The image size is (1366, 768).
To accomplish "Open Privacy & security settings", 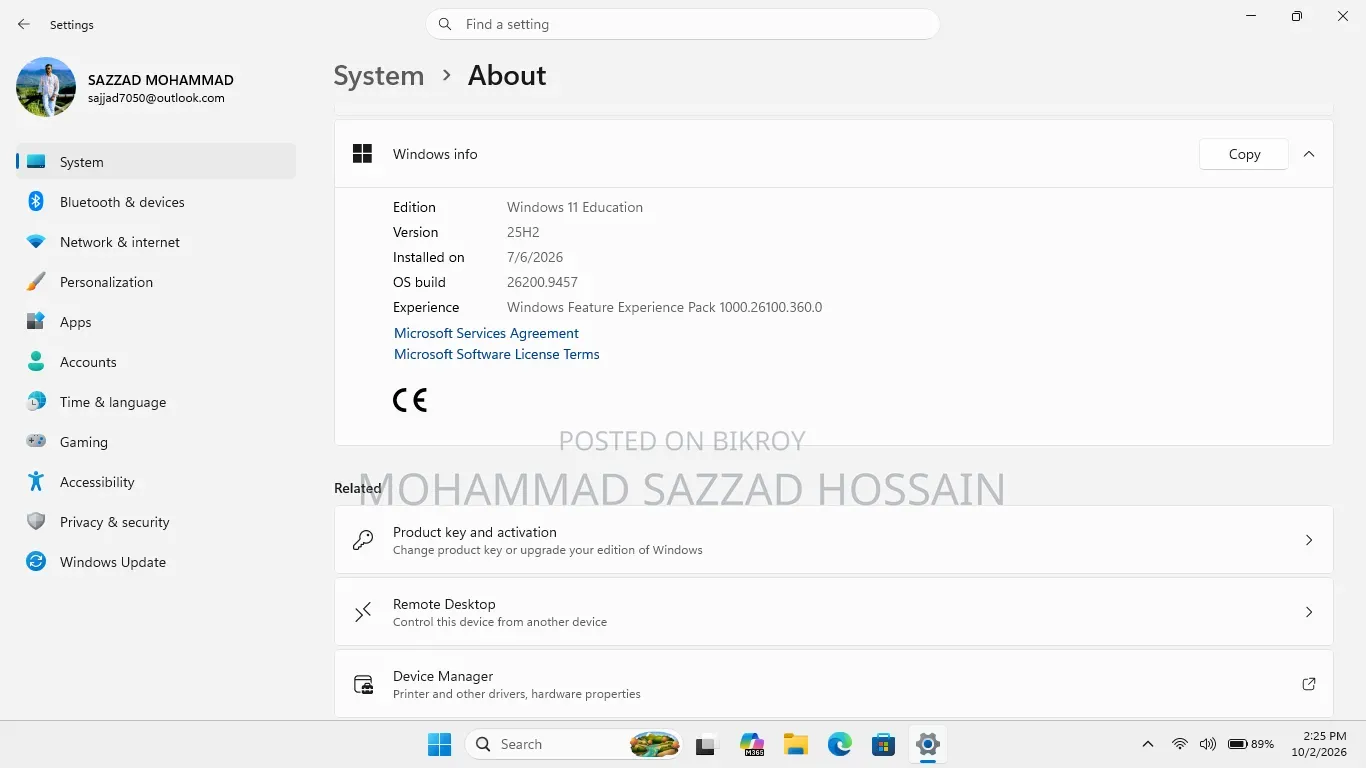I will 156,522.
